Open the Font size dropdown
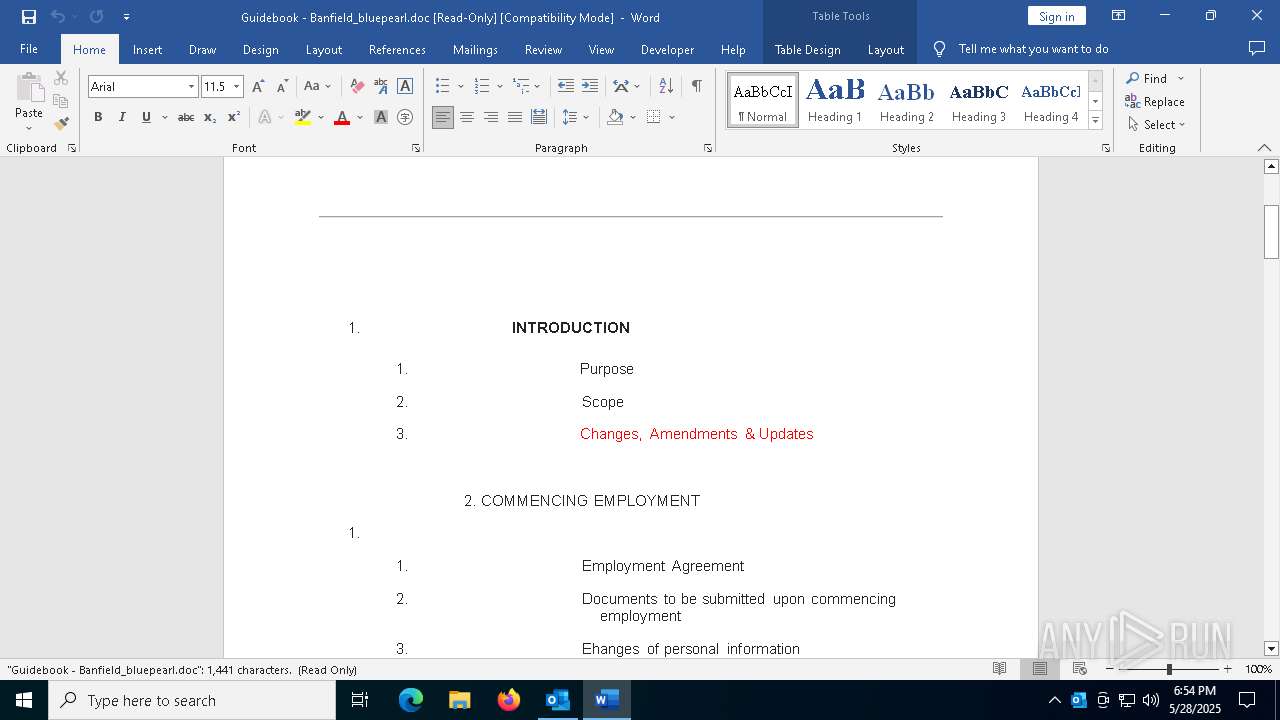The width and height of the screenshot is (1280, 720). point(237,87)
